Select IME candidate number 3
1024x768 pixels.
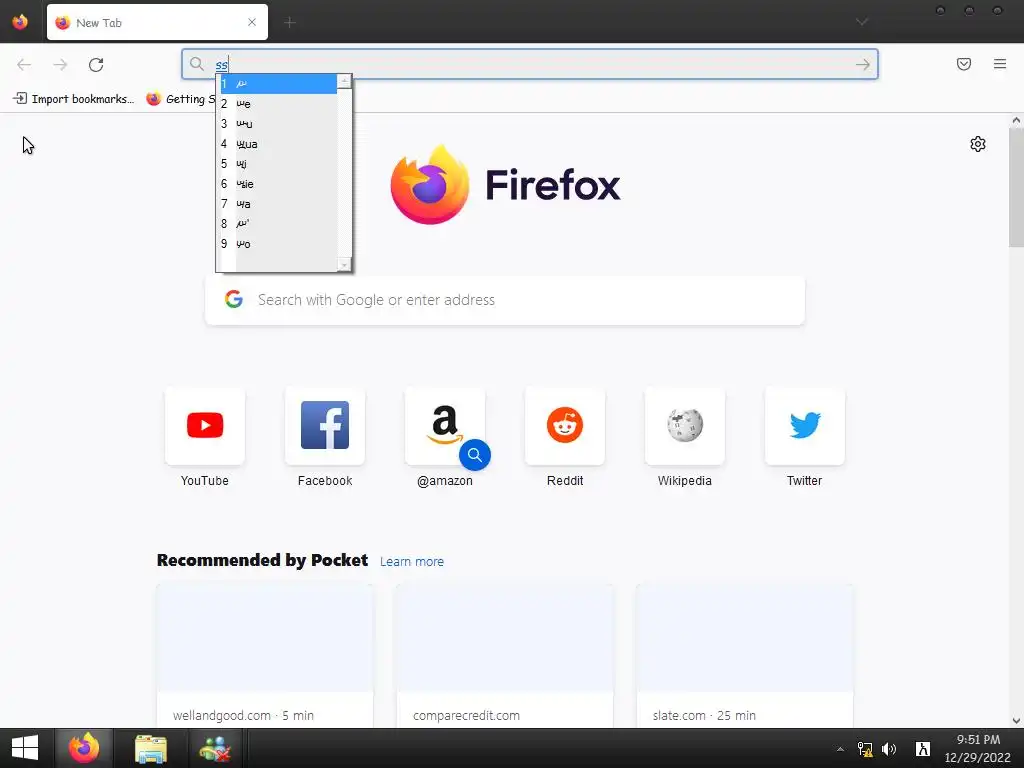coord(278,123)
